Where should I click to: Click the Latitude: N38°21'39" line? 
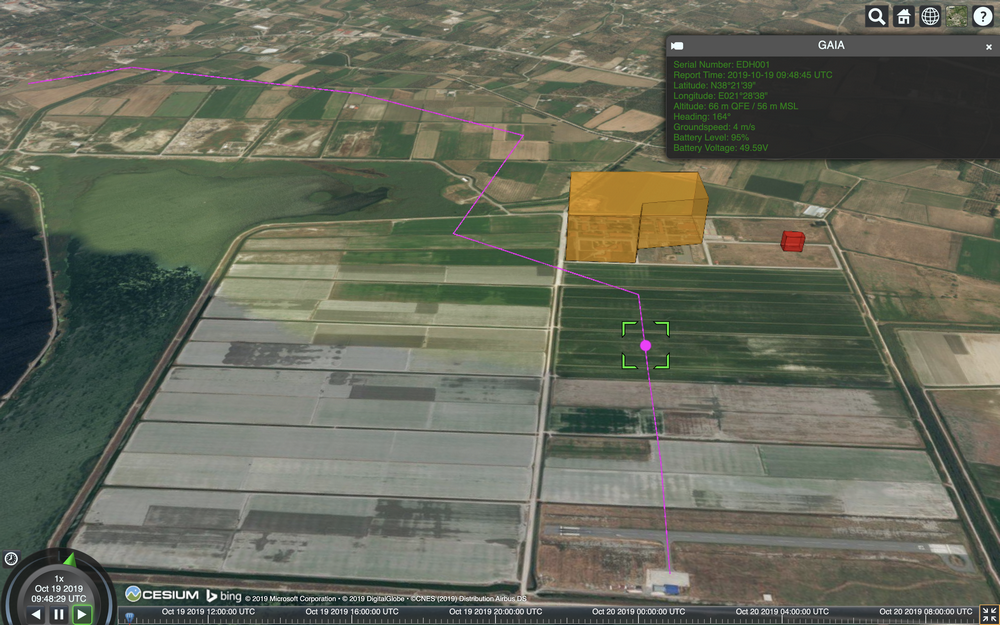click(x=714, y=85)
